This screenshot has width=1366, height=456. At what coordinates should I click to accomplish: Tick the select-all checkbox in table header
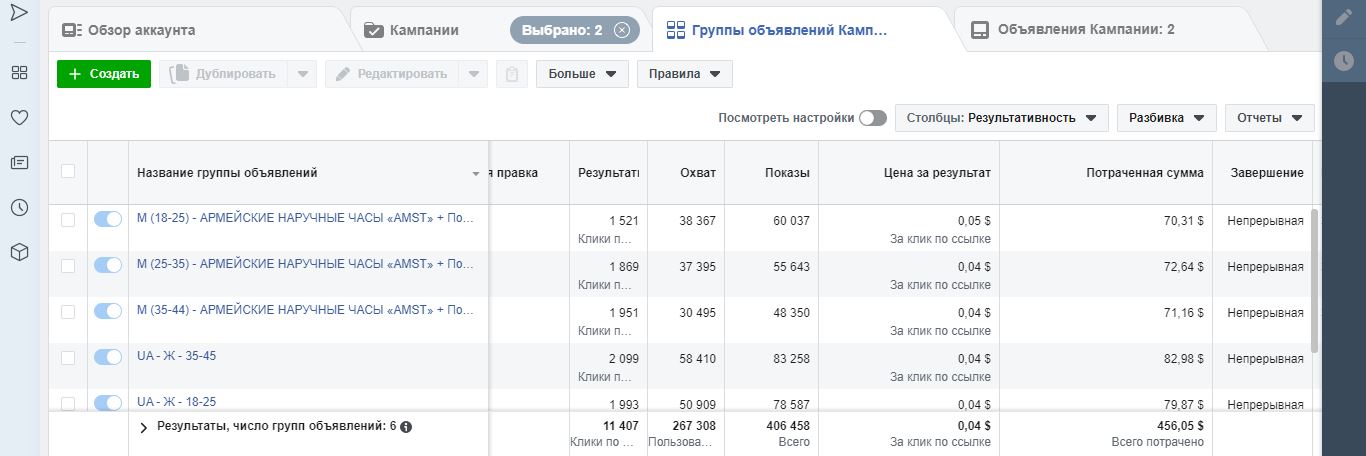pyautogui.click(x=68, y=172)
